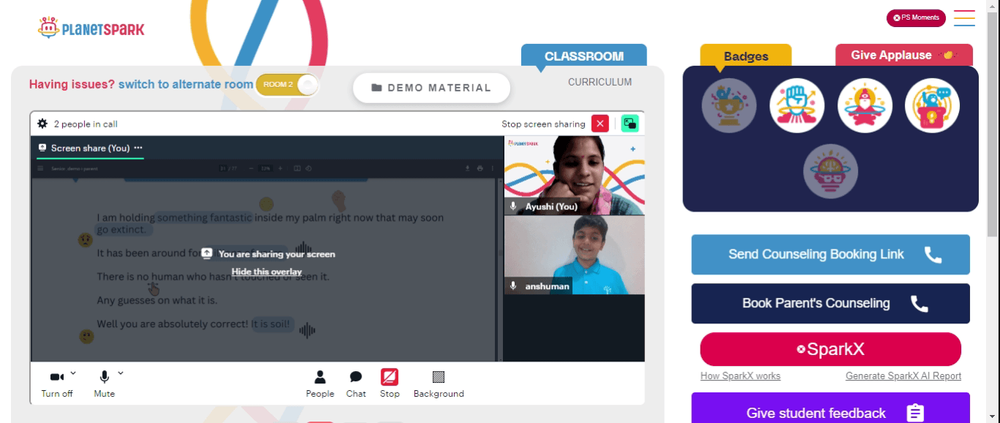Open the How SparkX works link
Screen dimensions: 1000x423
740,376
